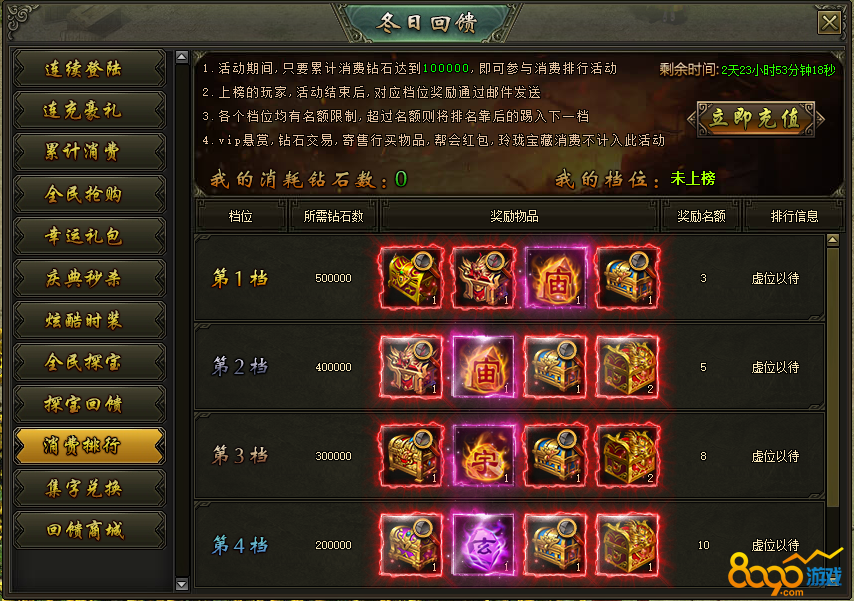Click the reward list vertical scrollbar thumb
Image resolution: width=854 pixels, height=601 pixels.
click(x=833, y=377)
